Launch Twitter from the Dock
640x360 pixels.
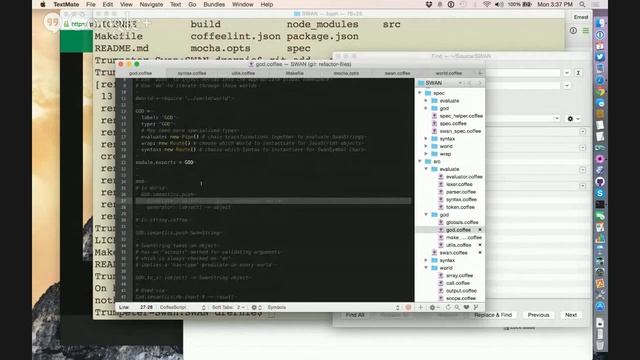coord(600,57)
